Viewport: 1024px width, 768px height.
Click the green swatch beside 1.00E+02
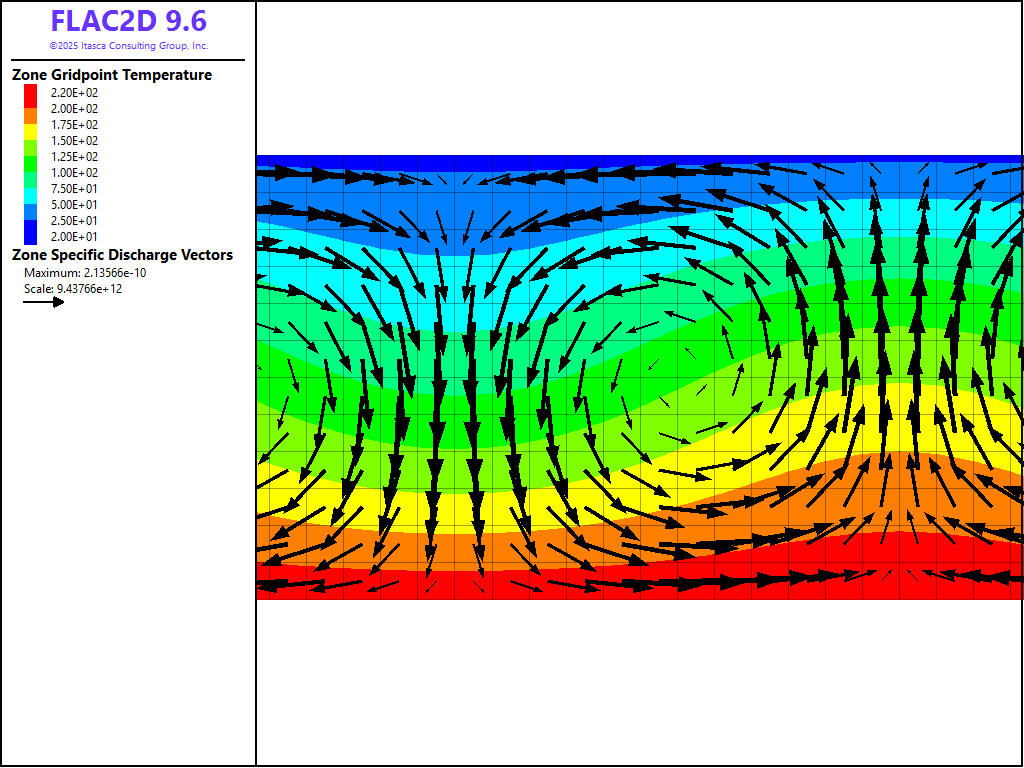(31, 172)
